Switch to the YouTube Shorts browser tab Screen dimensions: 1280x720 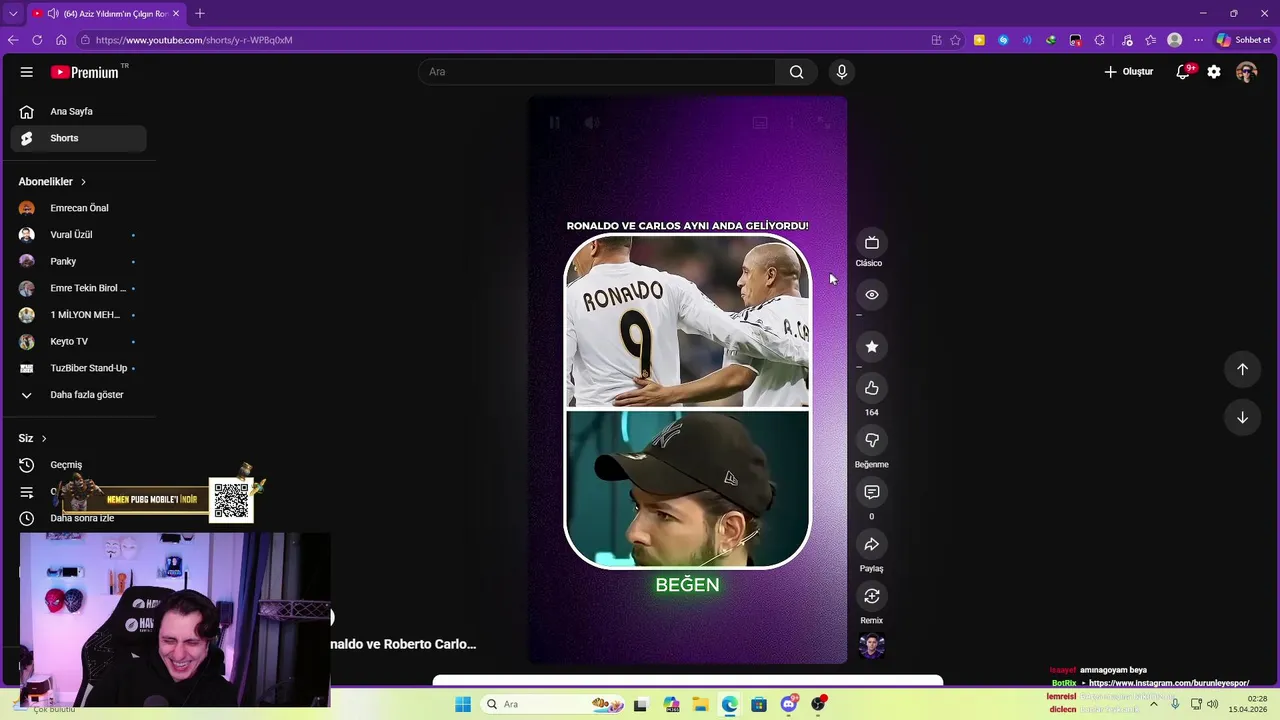point(105,13)
